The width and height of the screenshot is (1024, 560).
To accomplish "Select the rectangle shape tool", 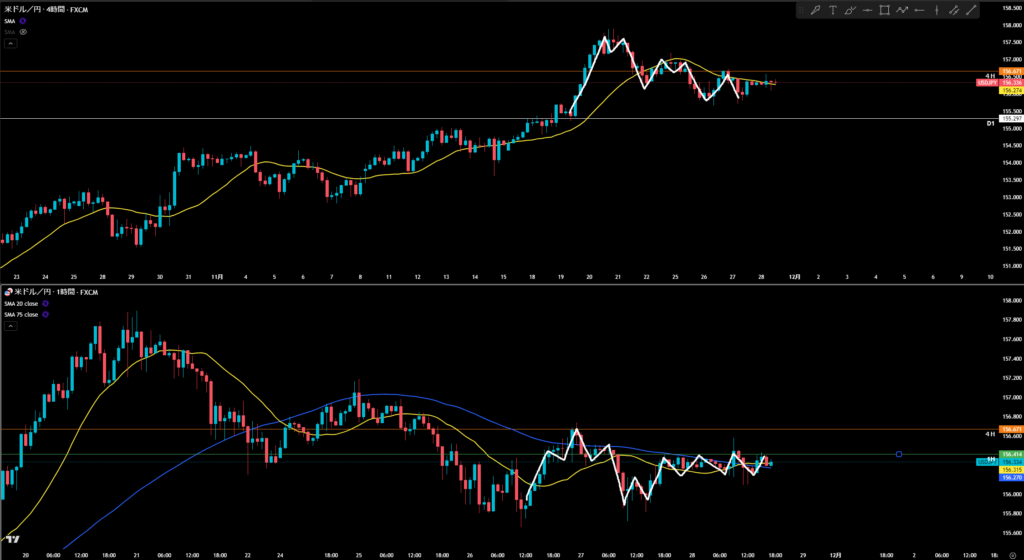I will tap(884, 10).
